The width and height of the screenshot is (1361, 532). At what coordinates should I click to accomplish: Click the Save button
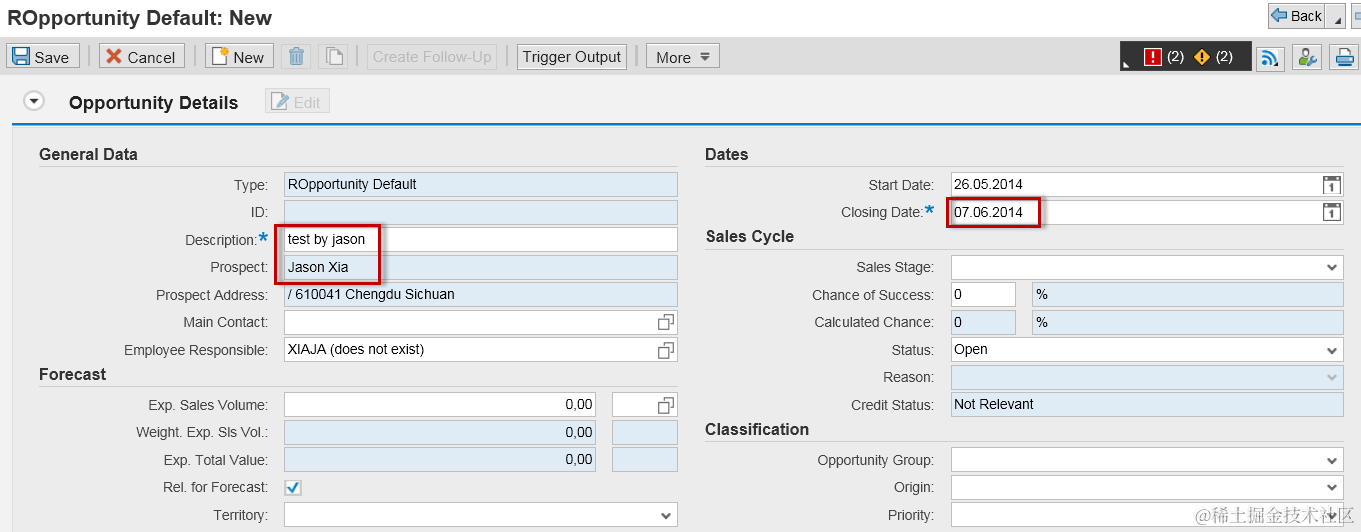tap(40, 57)
